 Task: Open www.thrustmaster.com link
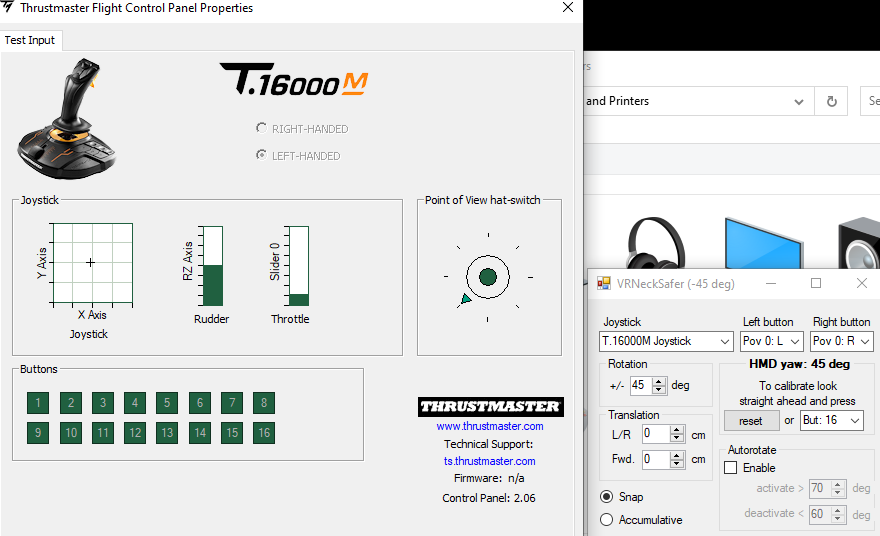click(x=490, y=426)
